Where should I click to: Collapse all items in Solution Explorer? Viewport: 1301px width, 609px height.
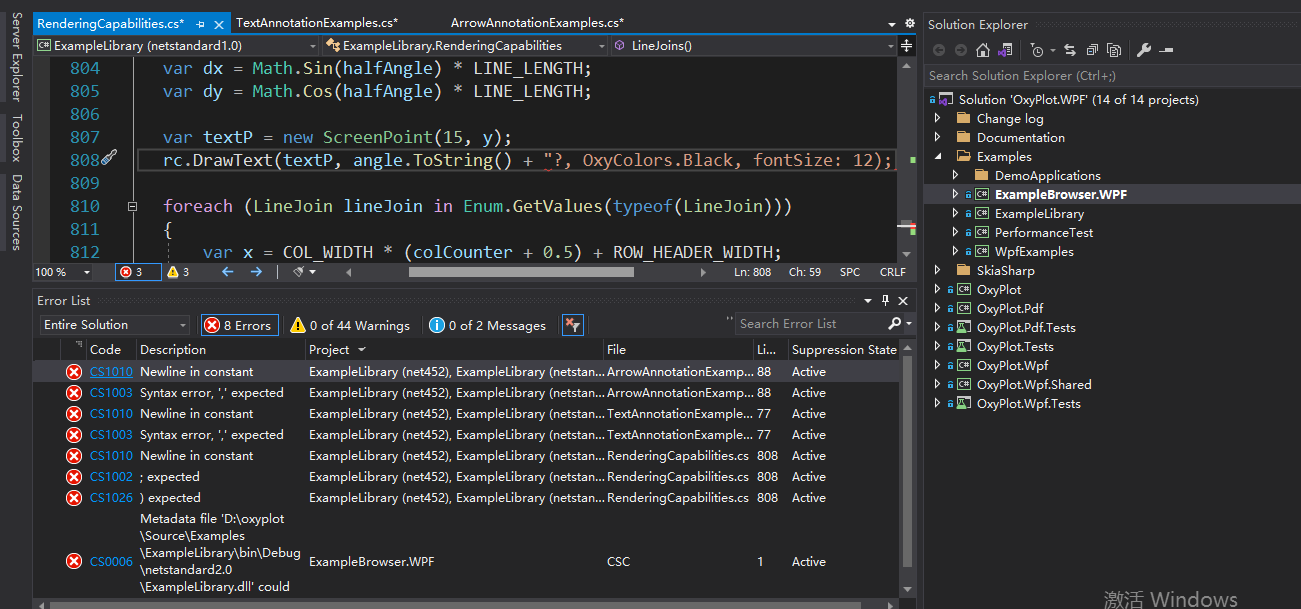tap(1092, 50)
